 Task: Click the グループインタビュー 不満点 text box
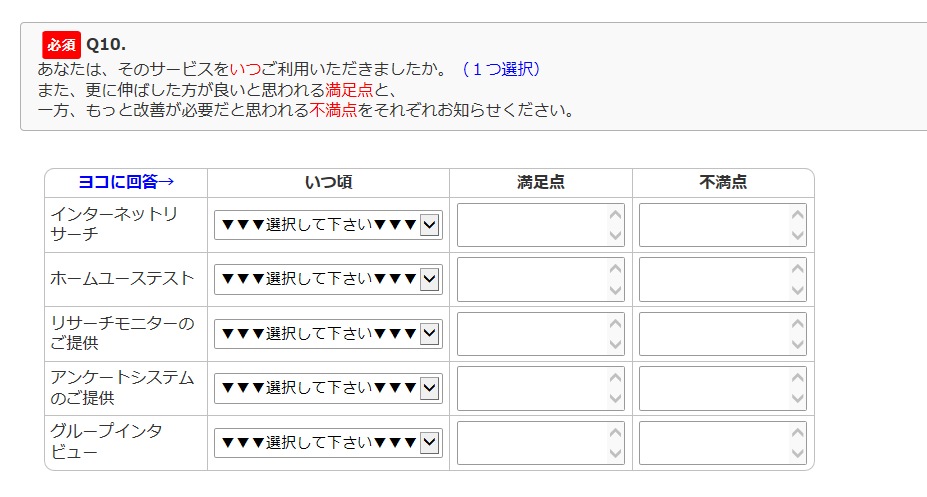(x=714, y=442)
